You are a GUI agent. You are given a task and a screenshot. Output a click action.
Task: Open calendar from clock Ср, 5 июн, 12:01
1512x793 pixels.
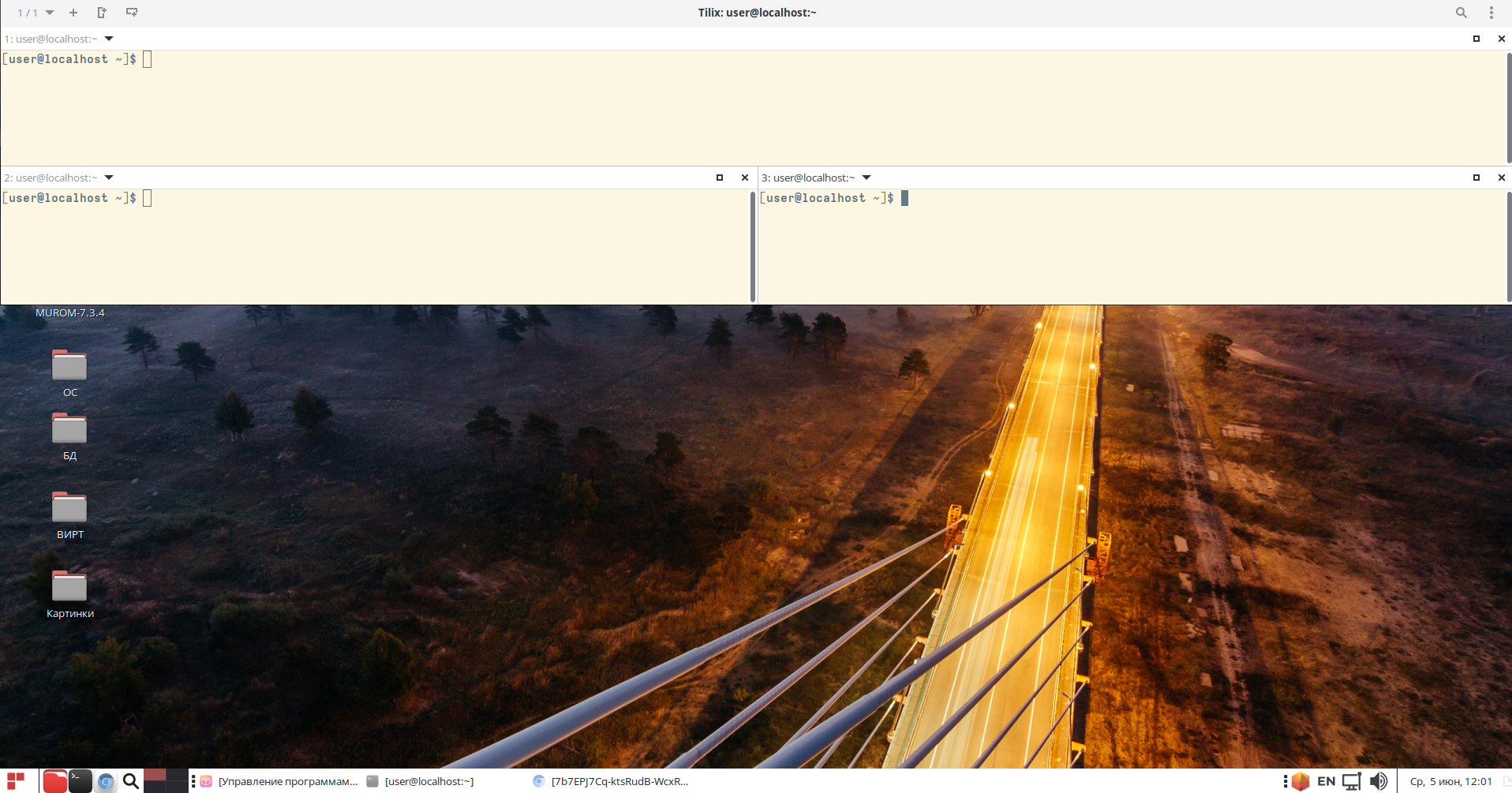pos(1450,781)
